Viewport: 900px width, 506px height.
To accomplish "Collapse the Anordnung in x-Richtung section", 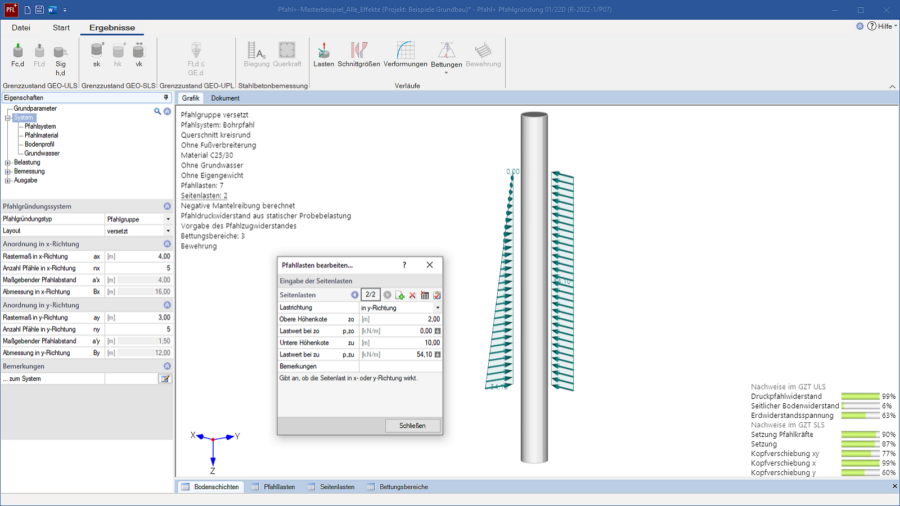I will point(167,244).
